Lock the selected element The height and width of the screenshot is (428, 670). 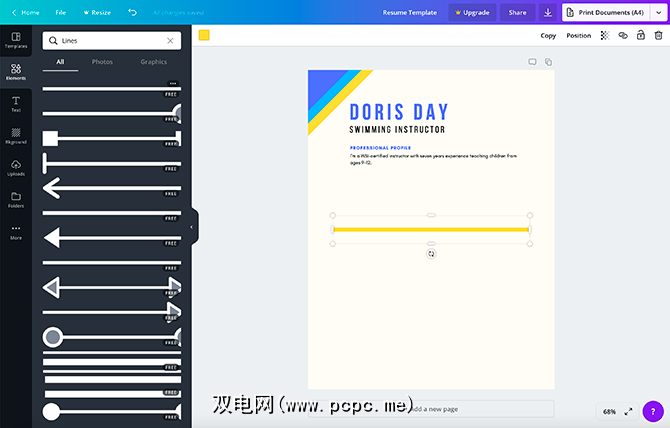tap(641, 35)
